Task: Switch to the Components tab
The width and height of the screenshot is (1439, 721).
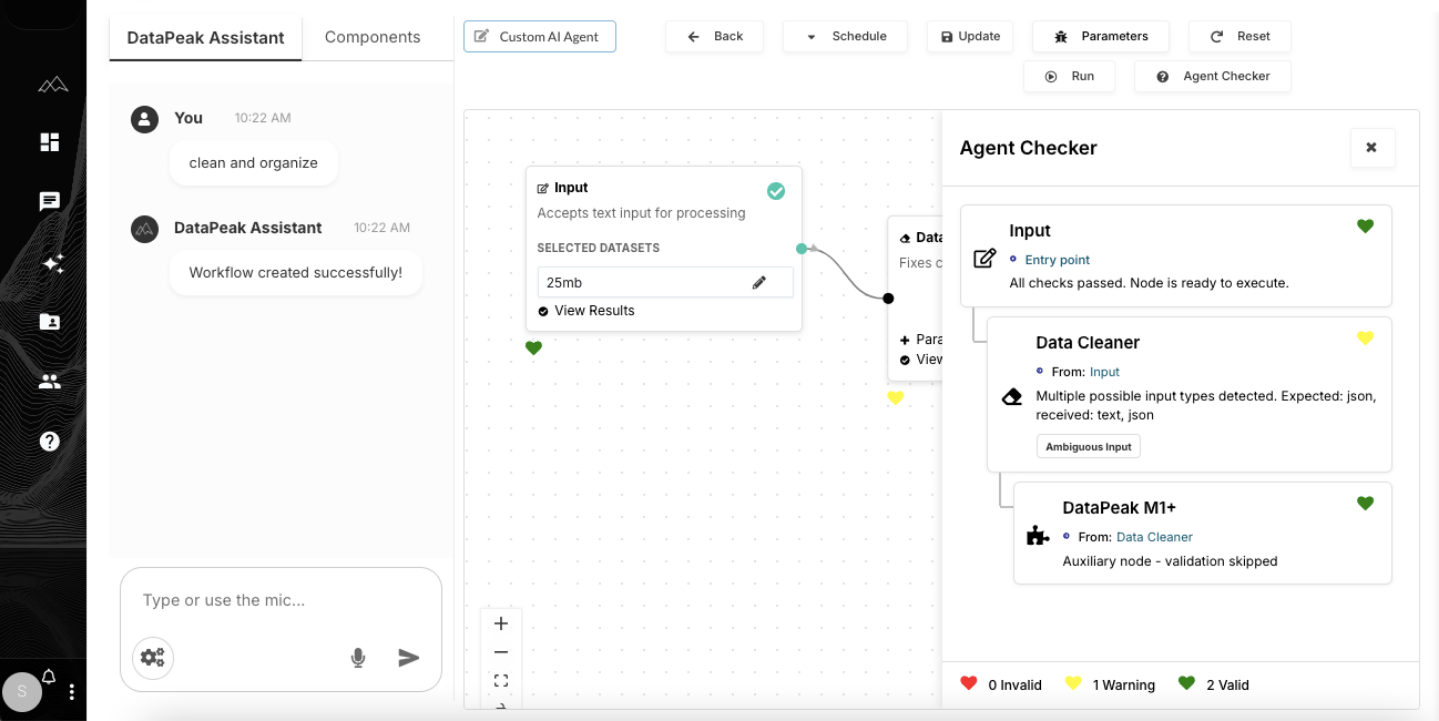Action: (371, 36)
